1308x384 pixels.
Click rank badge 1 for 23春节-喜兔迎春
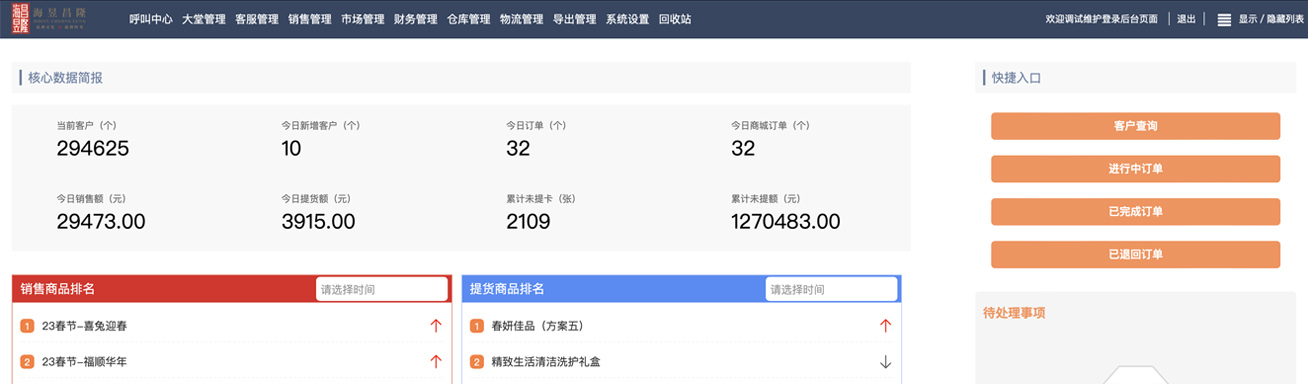[27, 326]
